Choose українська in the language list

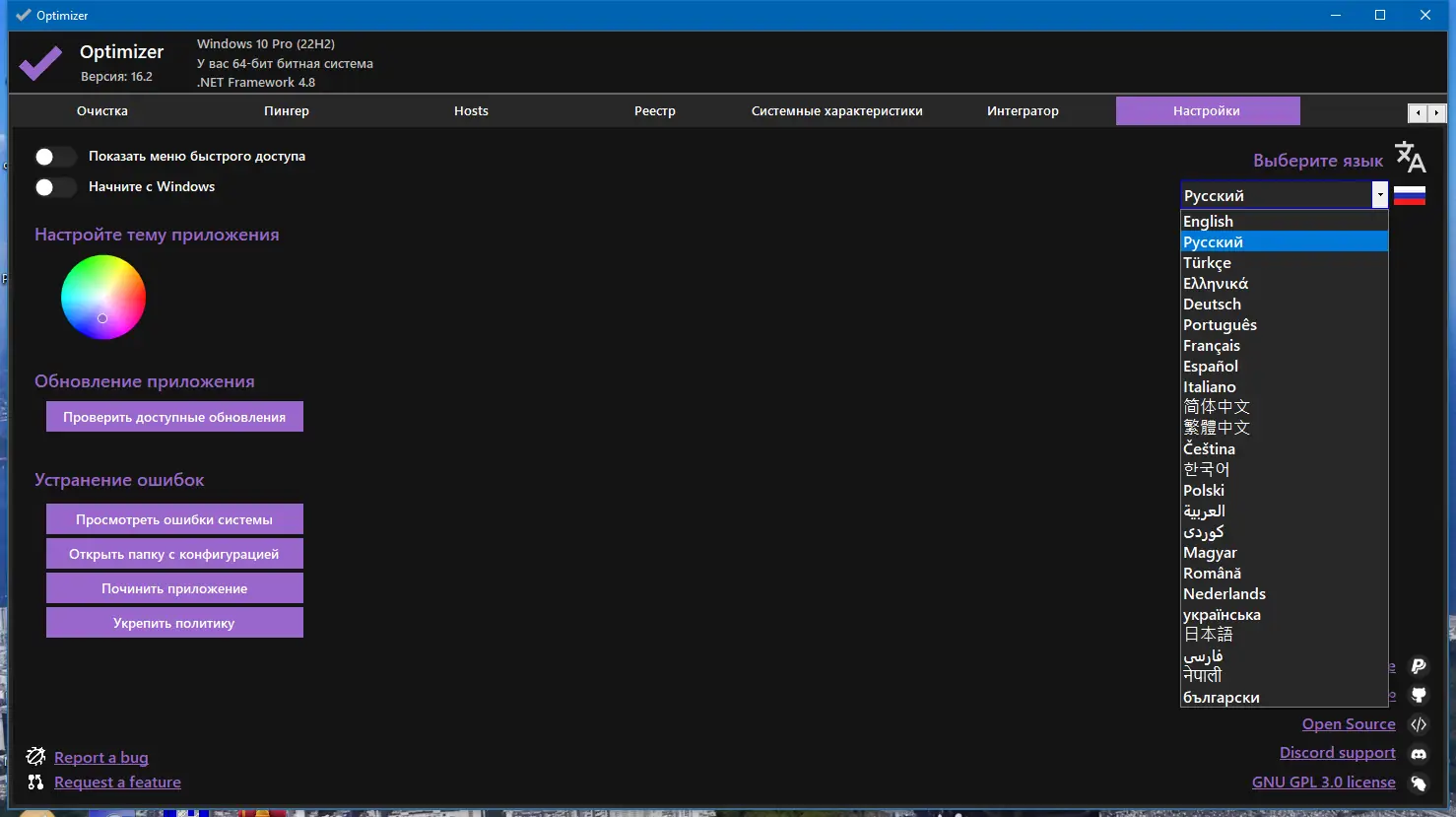1285,615
